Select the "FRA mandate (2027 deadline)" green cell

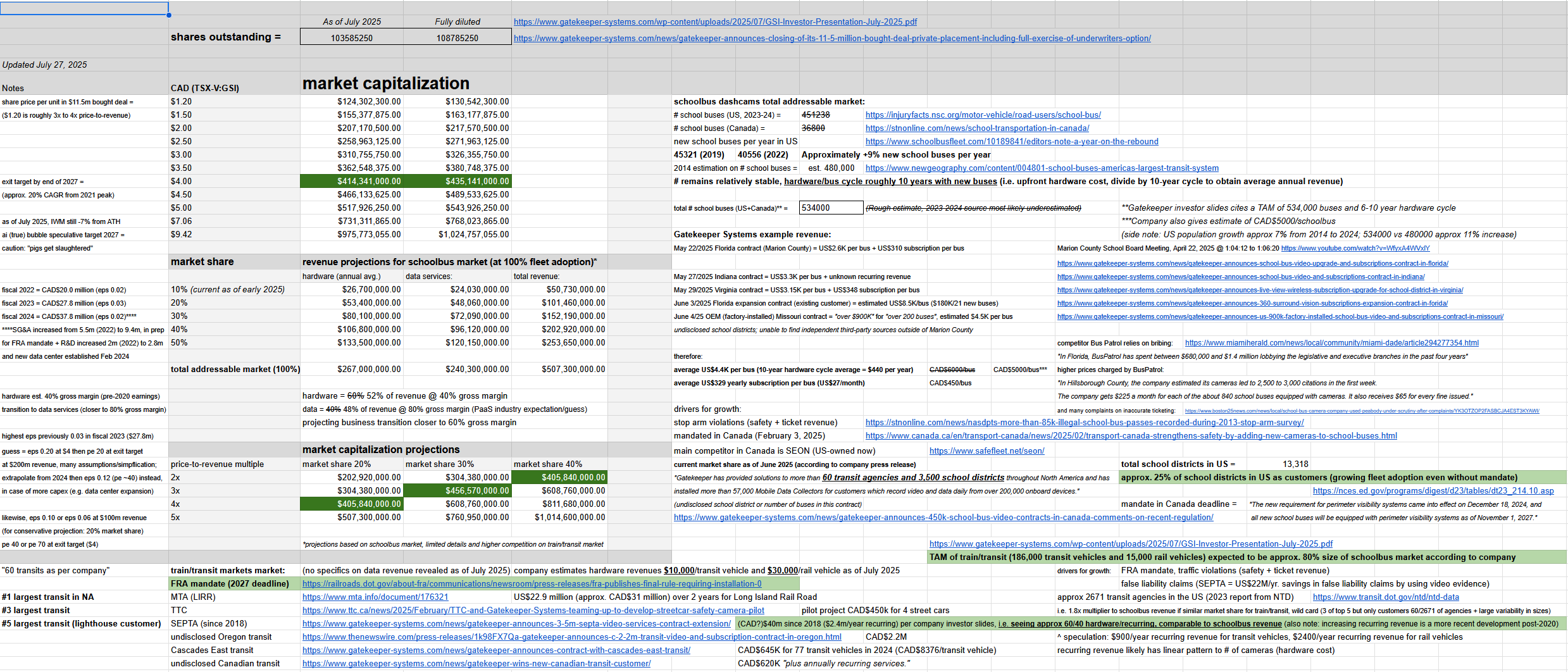234,584
